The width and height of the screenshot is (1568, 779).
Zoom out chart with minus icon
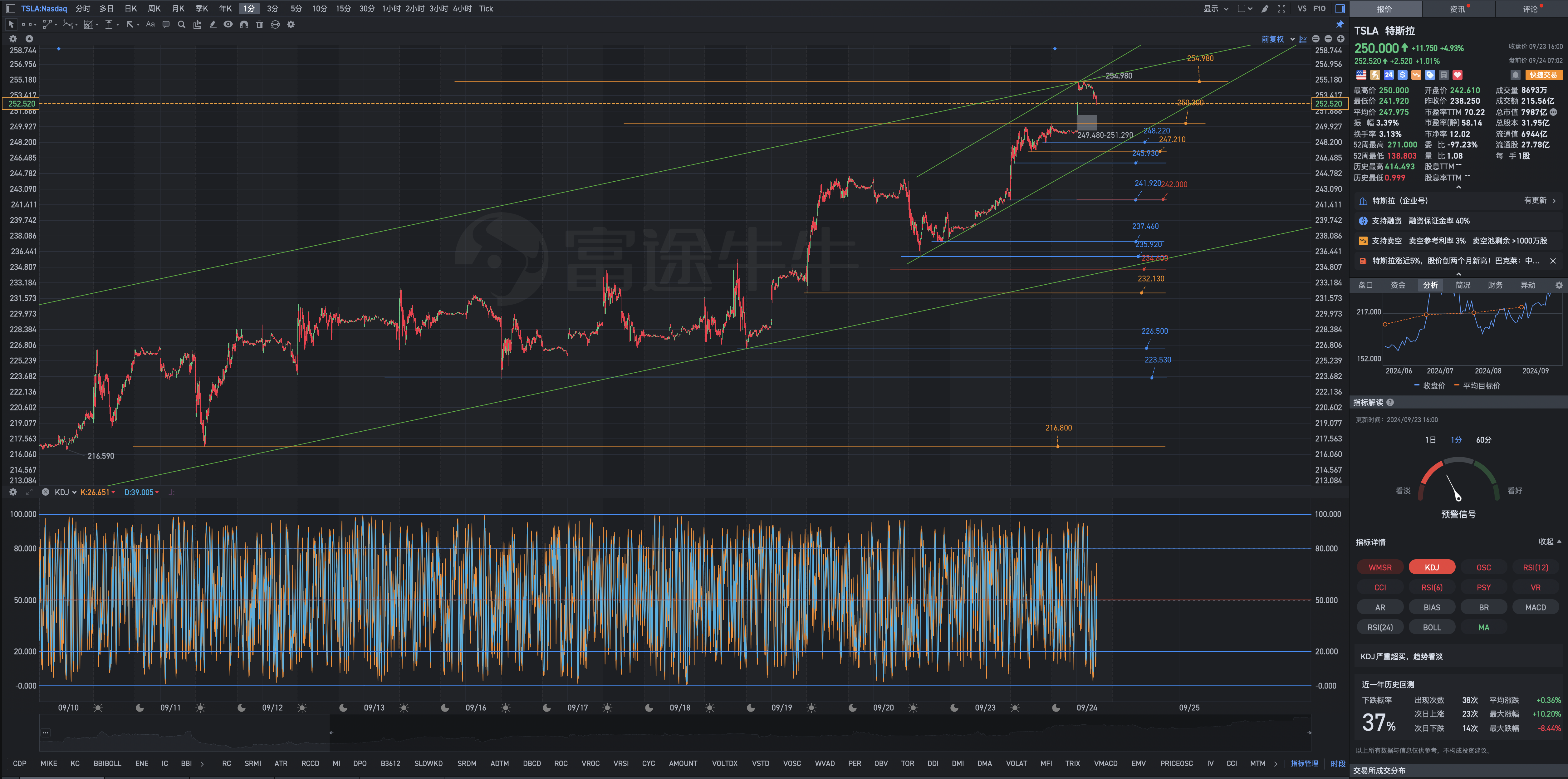point(1328,39)
